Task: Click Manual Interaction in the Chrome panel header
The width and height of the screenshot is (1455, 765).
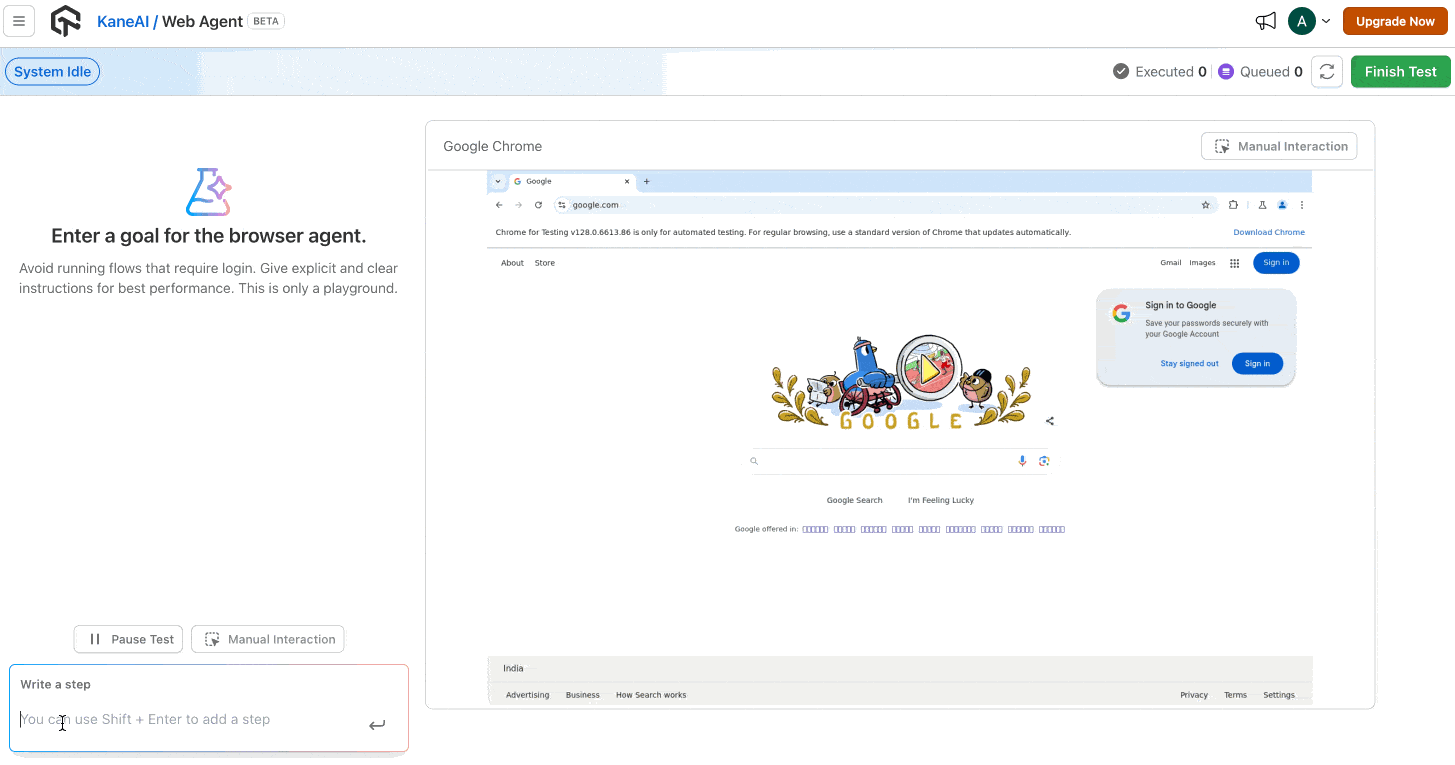Action: (x=1279, y=146)
